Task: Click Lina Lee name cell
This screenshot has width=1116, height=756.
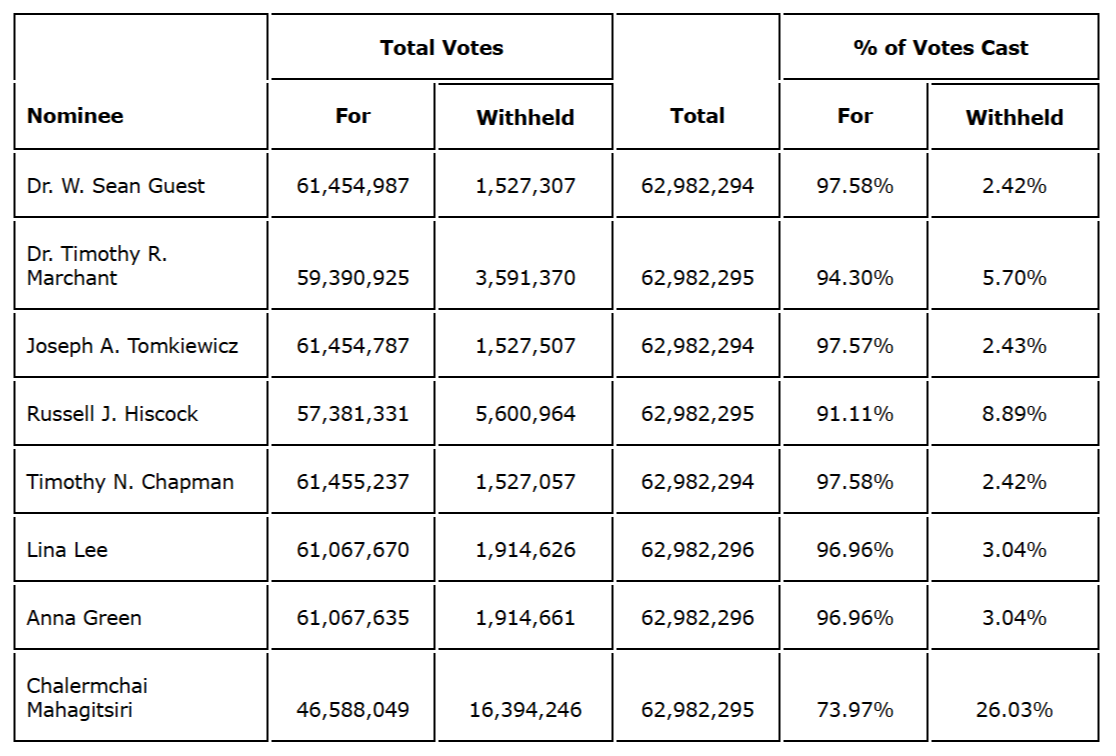Action: (141, 550)
